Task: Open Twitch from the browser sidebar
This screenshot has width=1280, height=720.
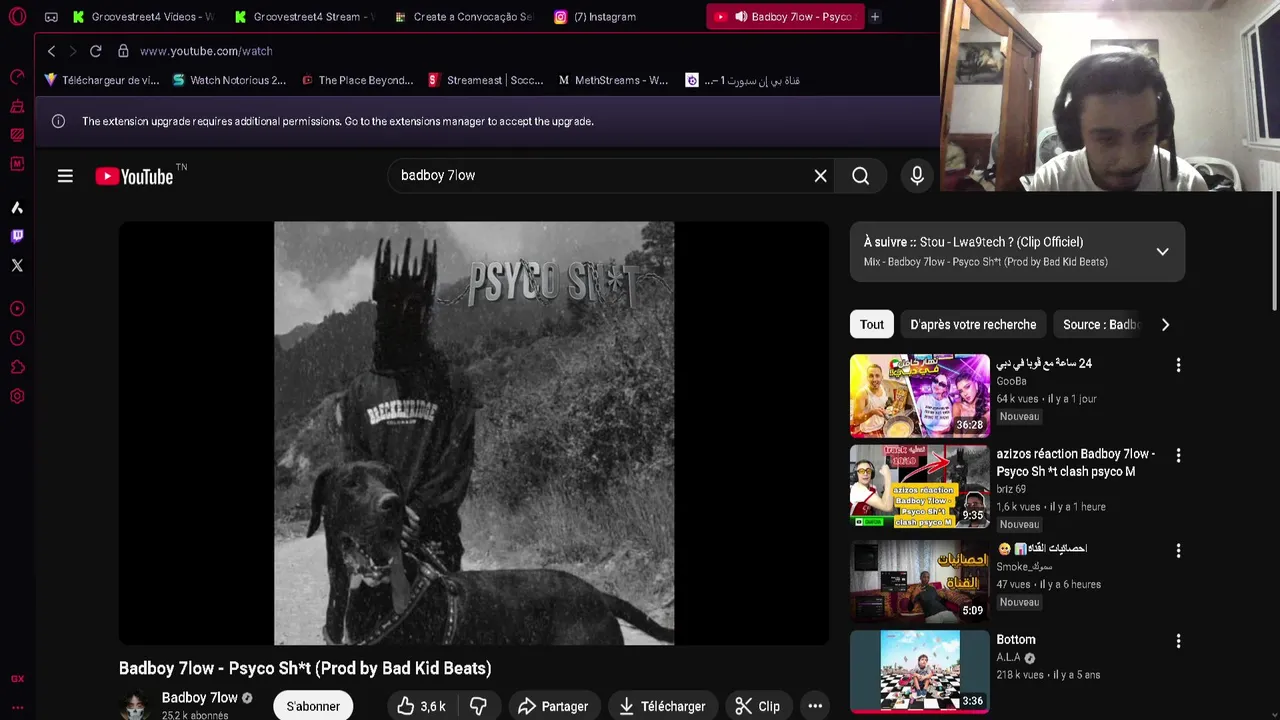Action: (17, 236)
